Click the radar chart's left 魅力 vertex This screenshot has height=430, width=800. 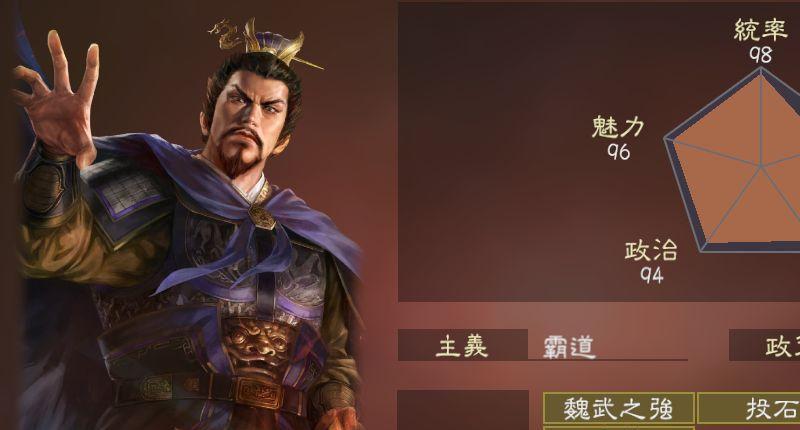click(x=666, y=139)
